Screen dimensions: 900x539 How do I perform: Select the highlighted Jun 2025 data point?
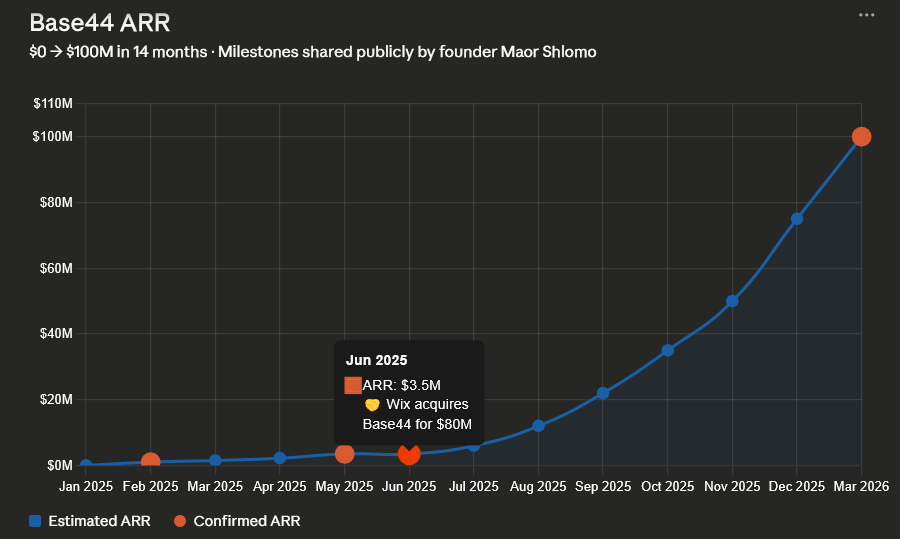(409, 453)
